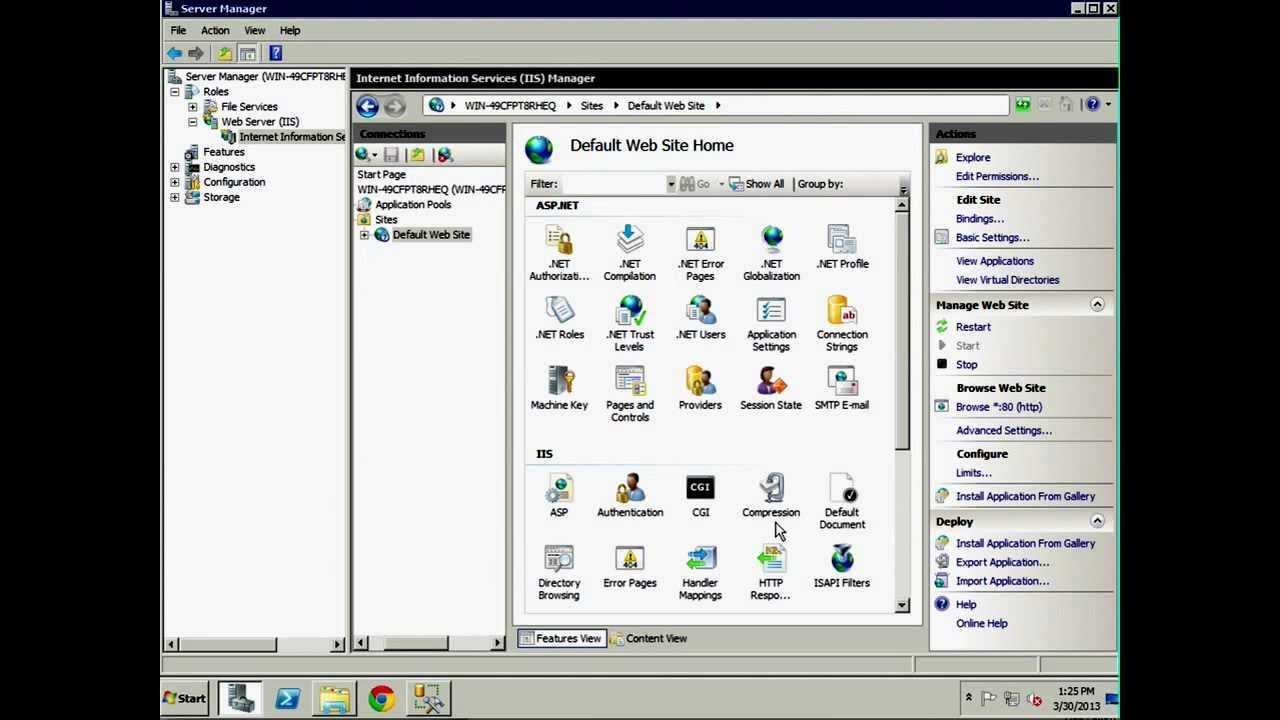Open Connection Strings feature
Screen dimensions: 1280x720
tap(842, 324)
